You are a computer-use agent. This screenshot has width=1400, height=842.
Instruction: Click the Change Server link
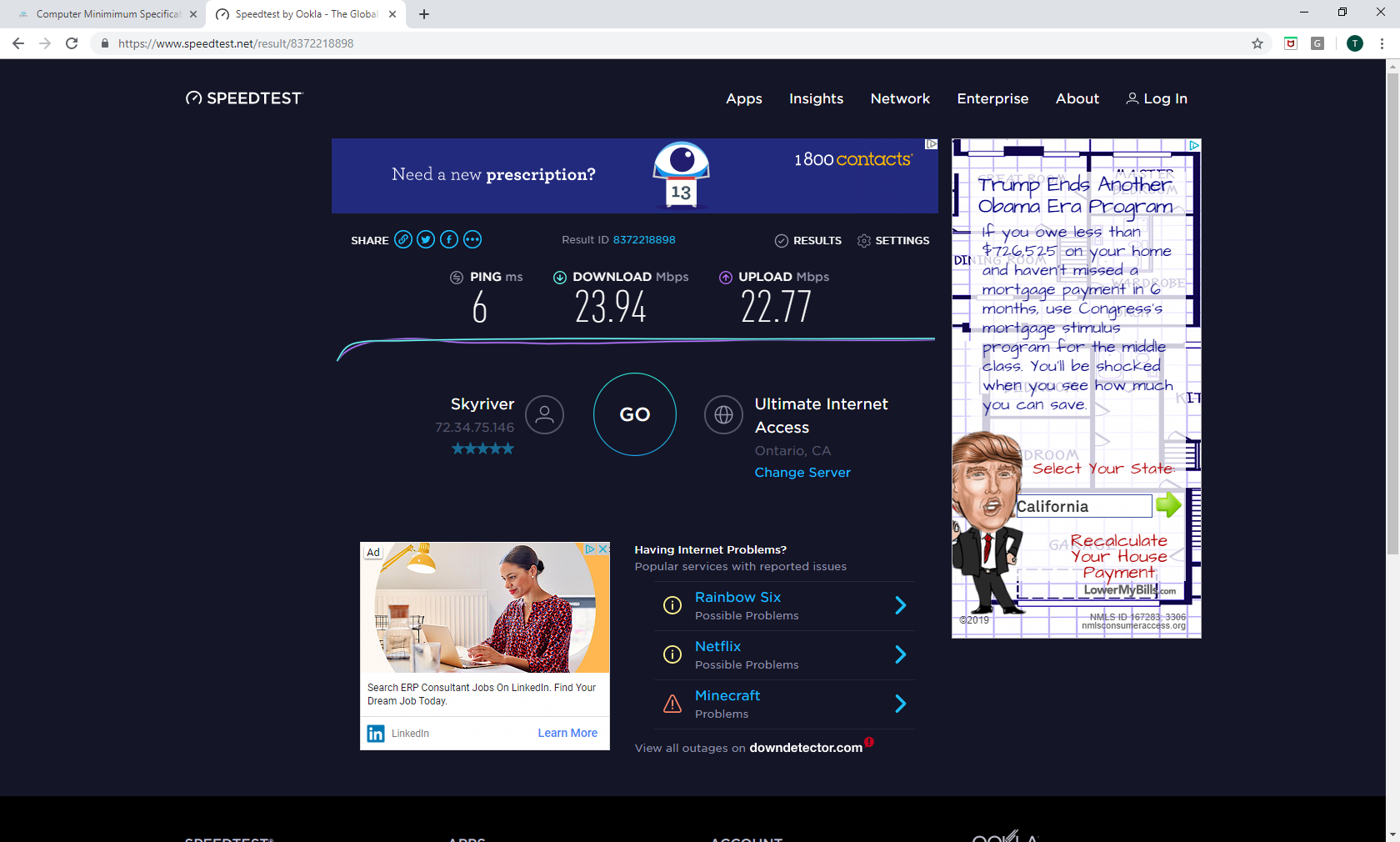click(x=802, y=473)
